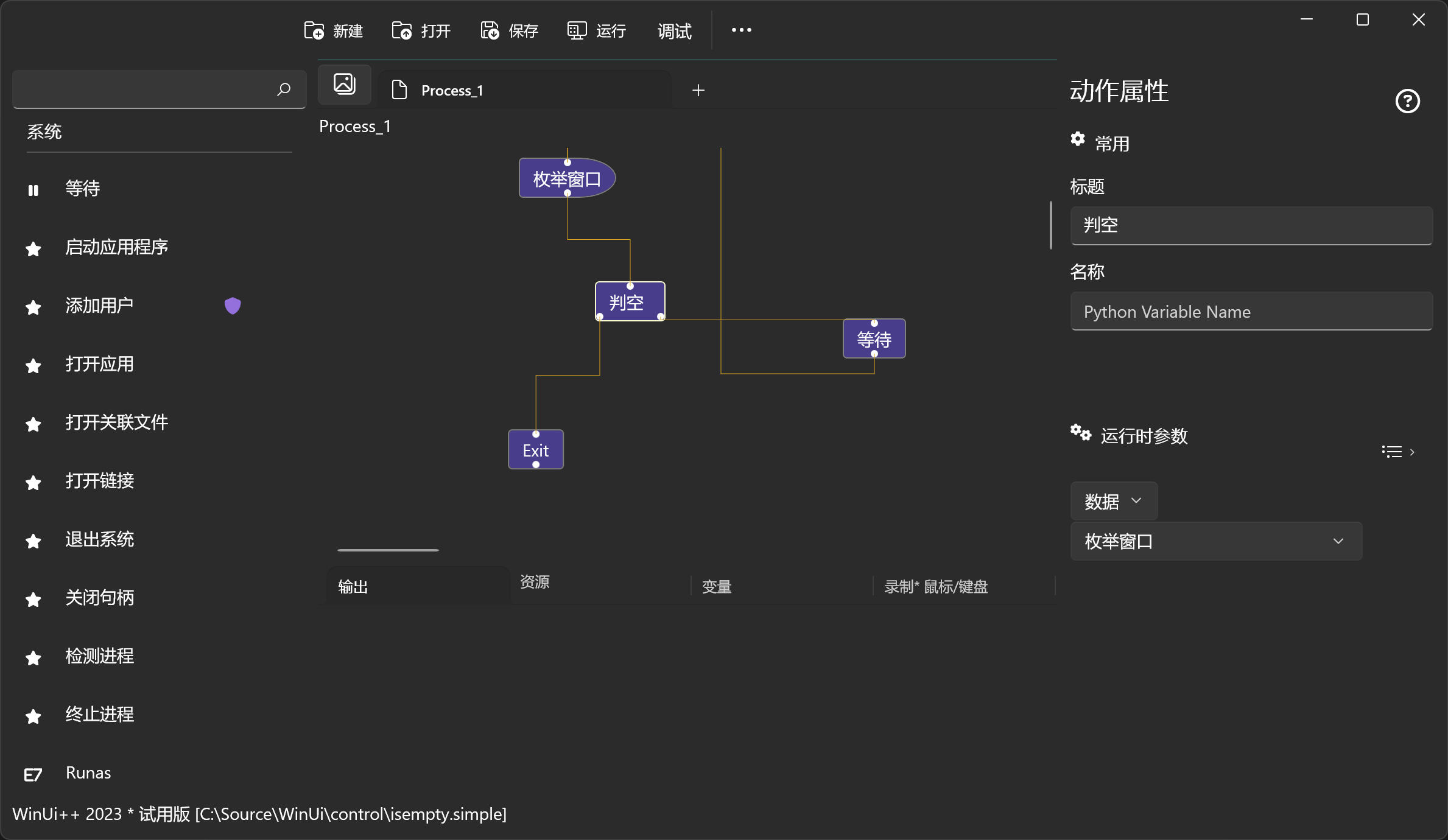Expand the 数据 dropdown
The image size is (1448, 840).
(1113, 501)
